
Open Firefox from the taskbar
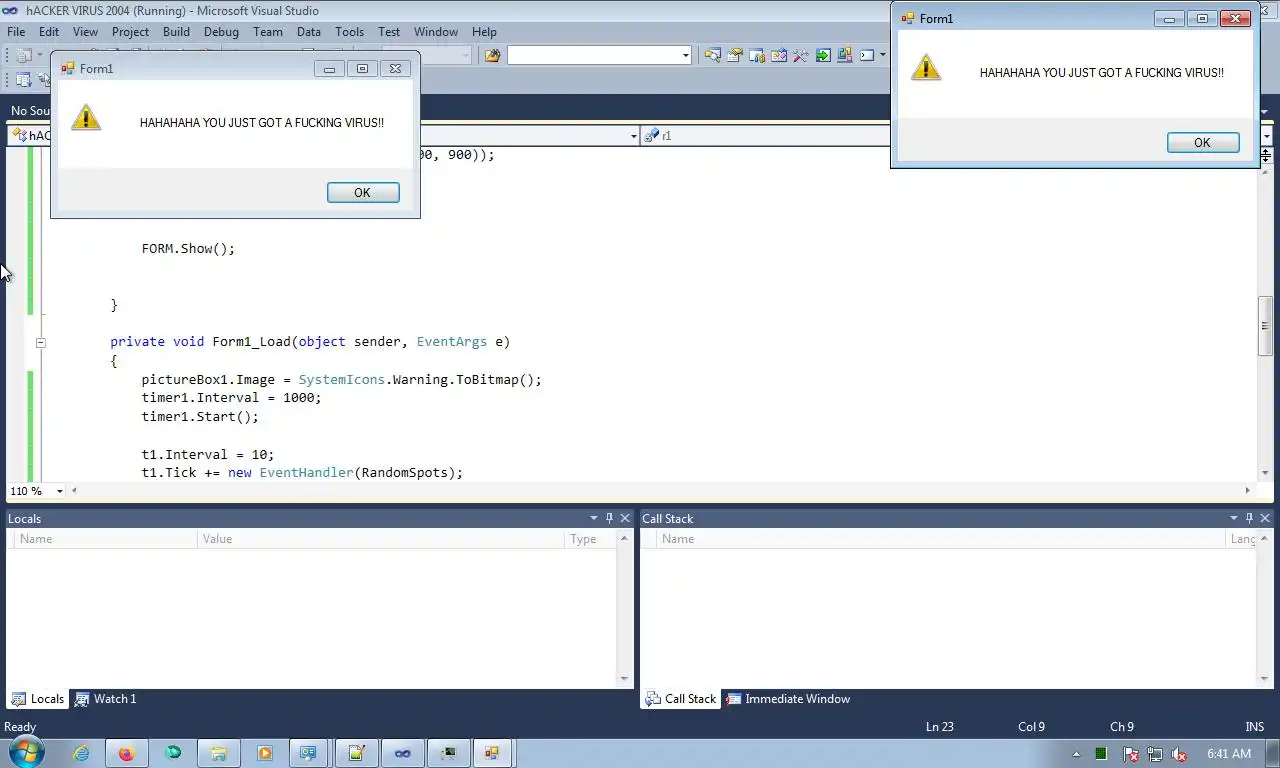[x=126, y=753]
